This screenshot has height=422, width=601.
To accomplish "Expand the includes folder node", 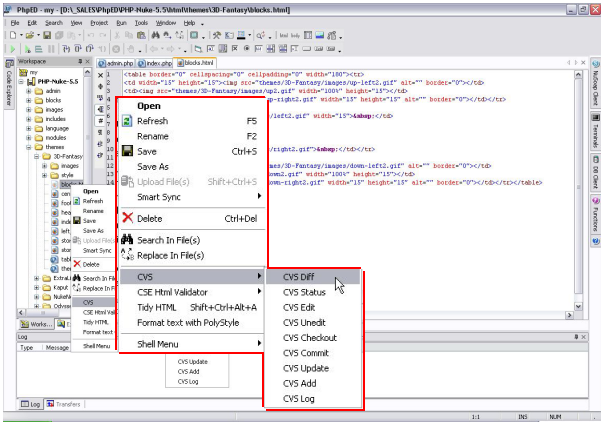I will 29,119.
